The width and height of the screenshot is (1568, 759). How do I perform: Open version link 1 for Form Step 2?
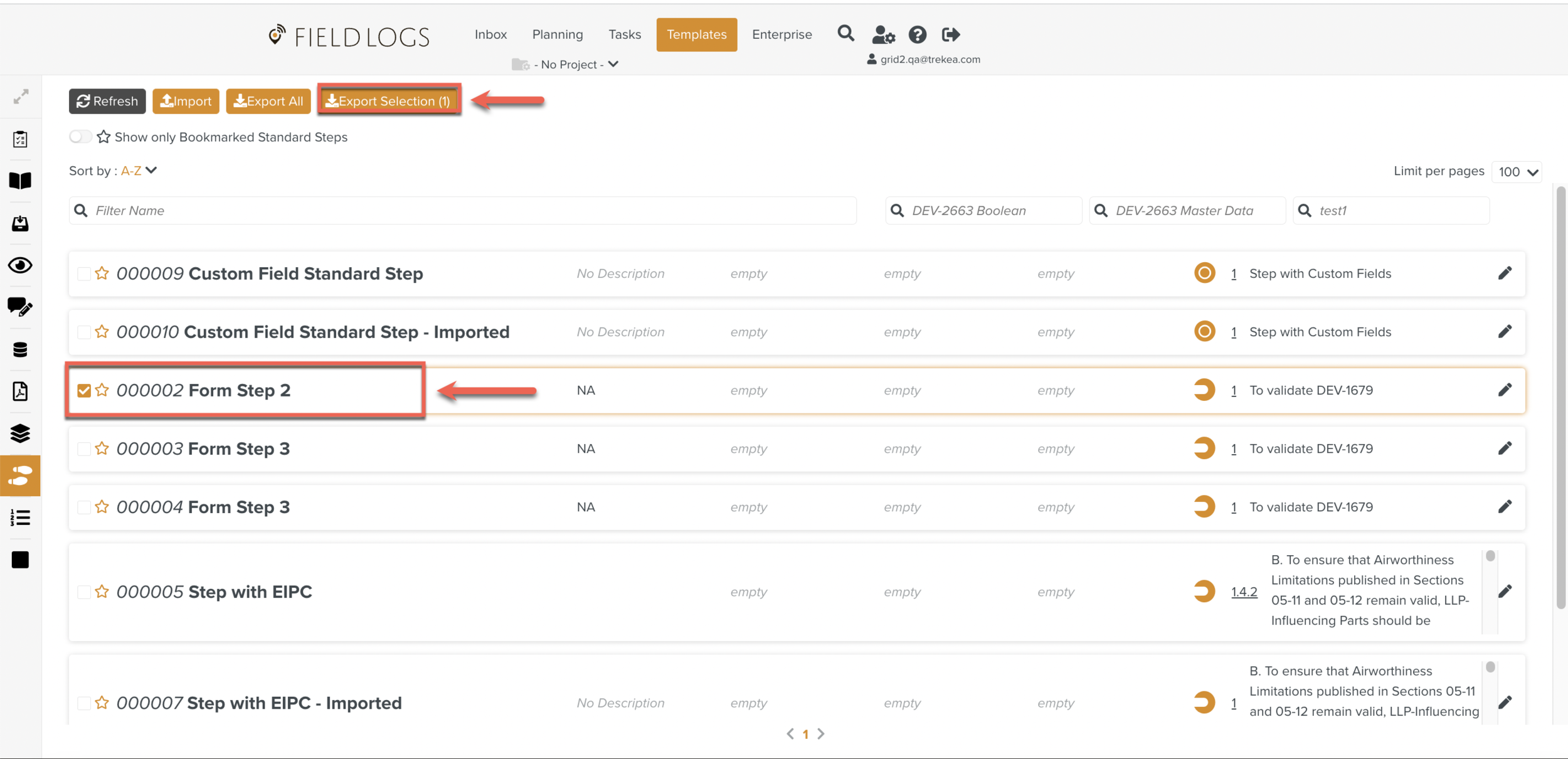[x=1233, y=390]
